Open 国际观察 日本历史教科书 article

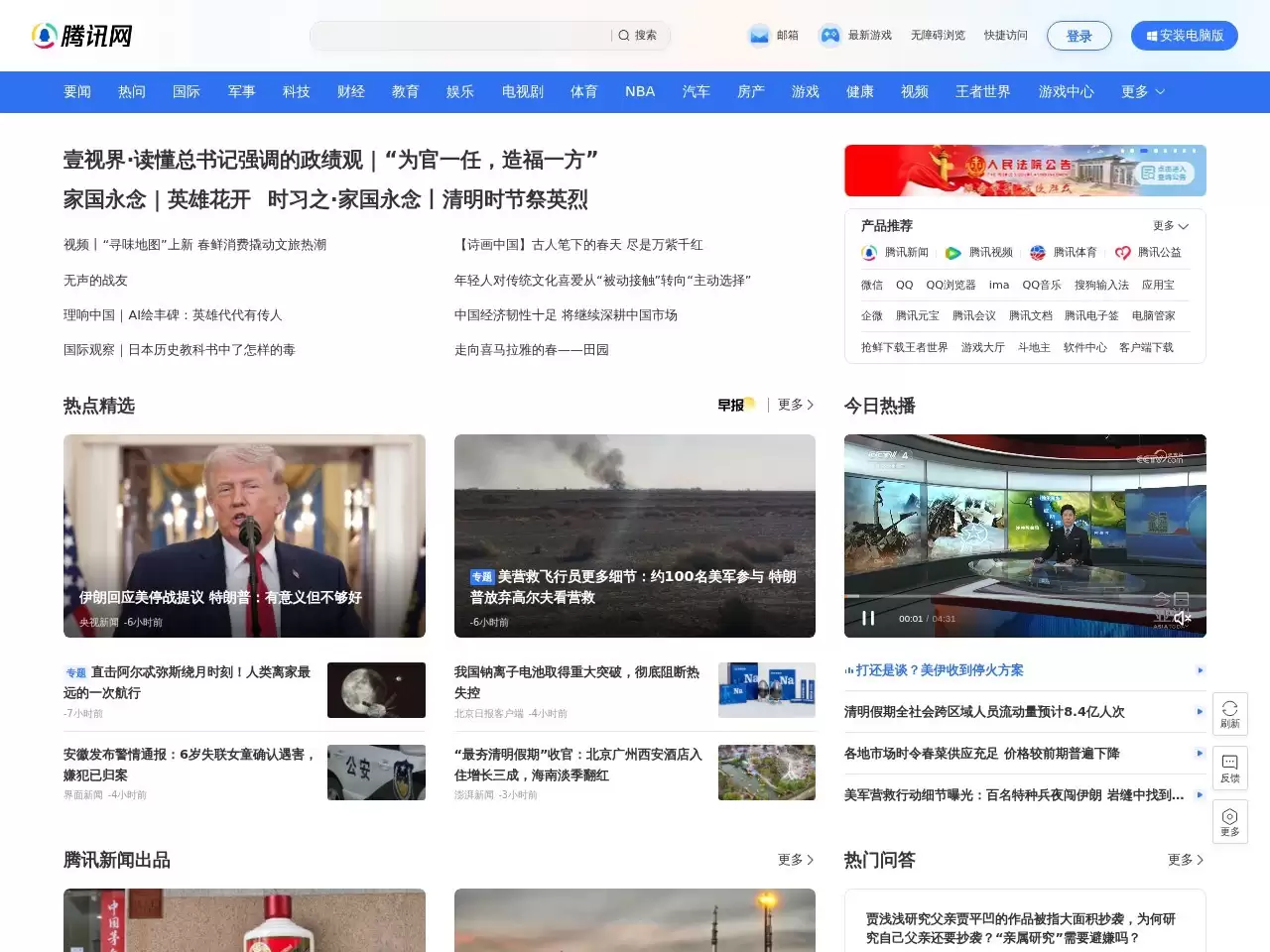[x=180, y=350]
